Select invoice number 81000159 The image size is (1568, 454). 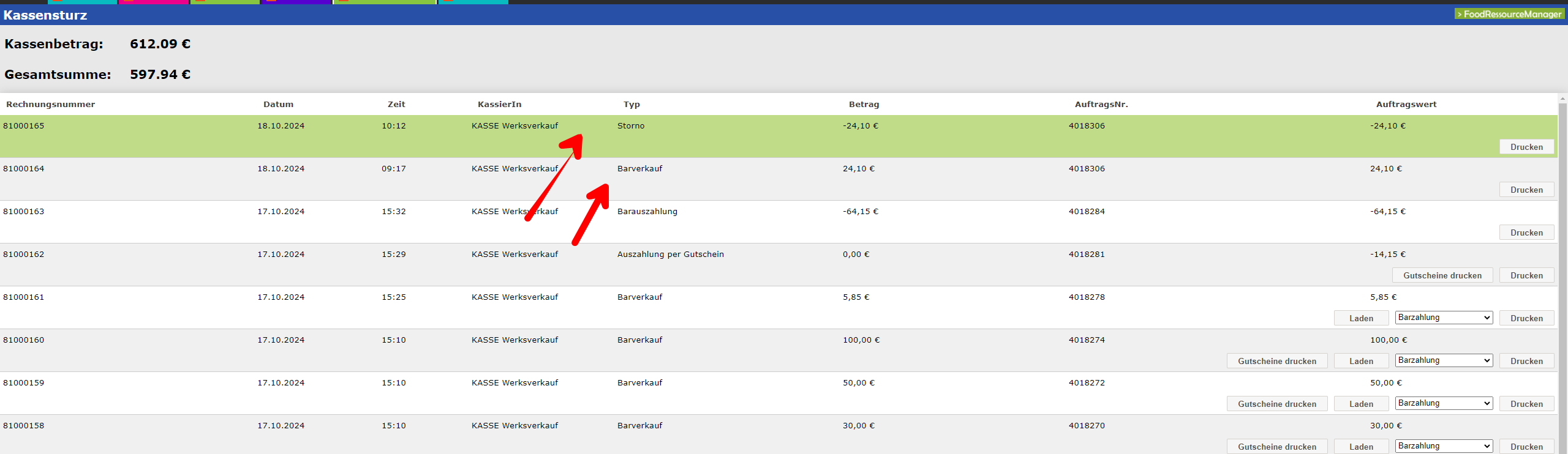tap(23, 382)
